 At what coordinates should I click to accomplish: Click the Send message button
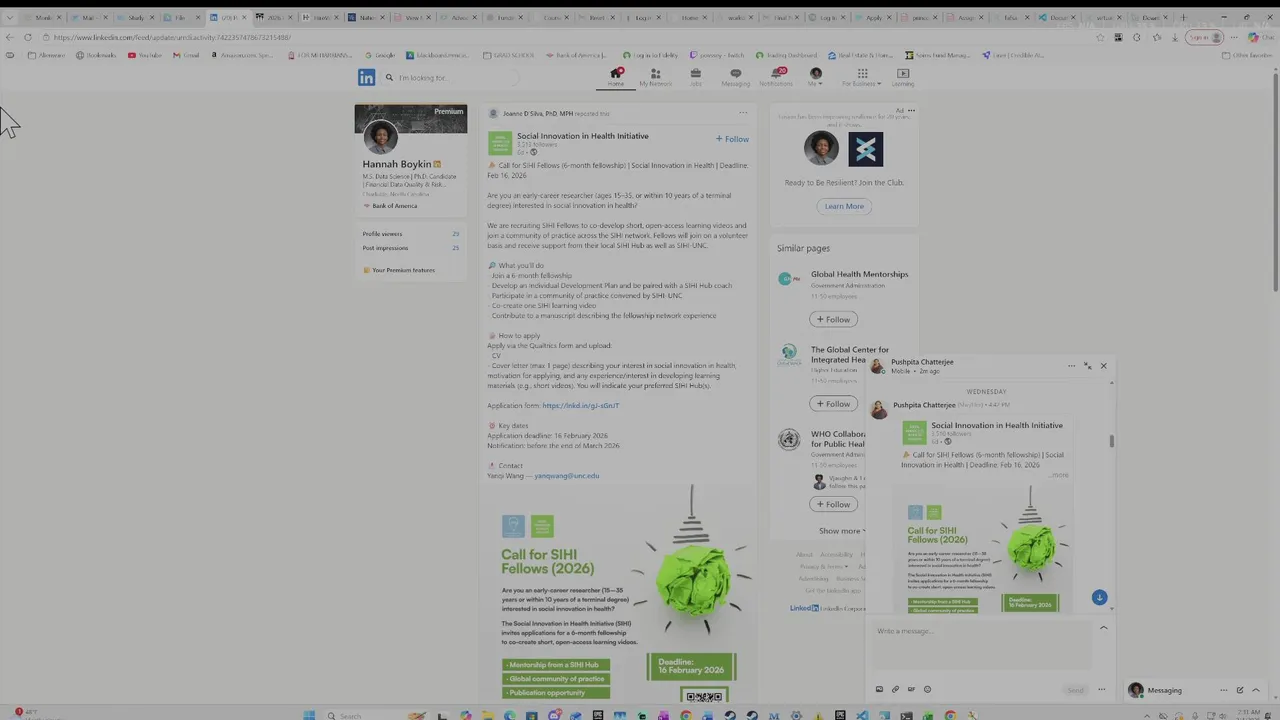1075,690
